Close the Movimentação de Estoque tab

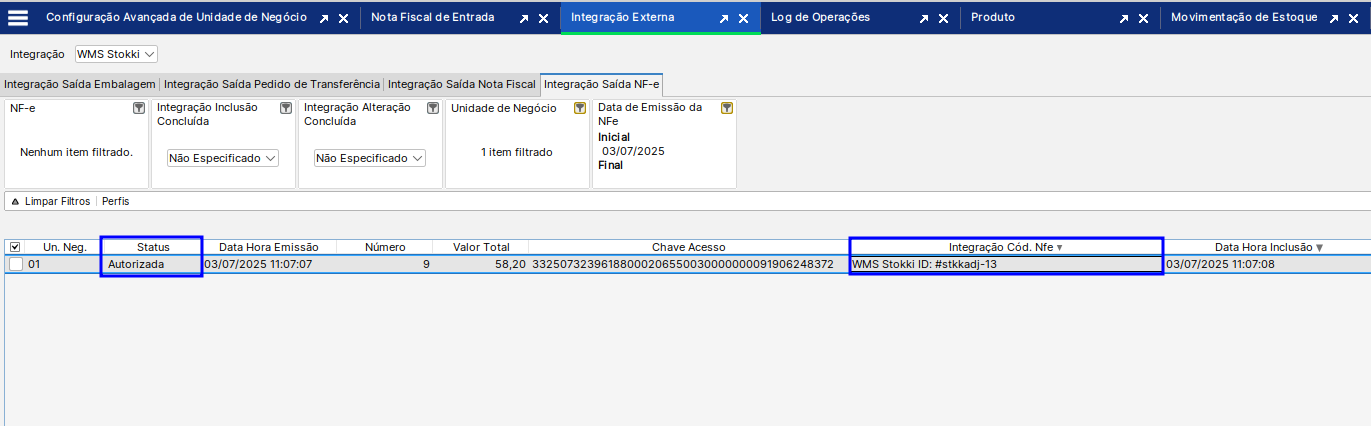[x=1352, y=19]
